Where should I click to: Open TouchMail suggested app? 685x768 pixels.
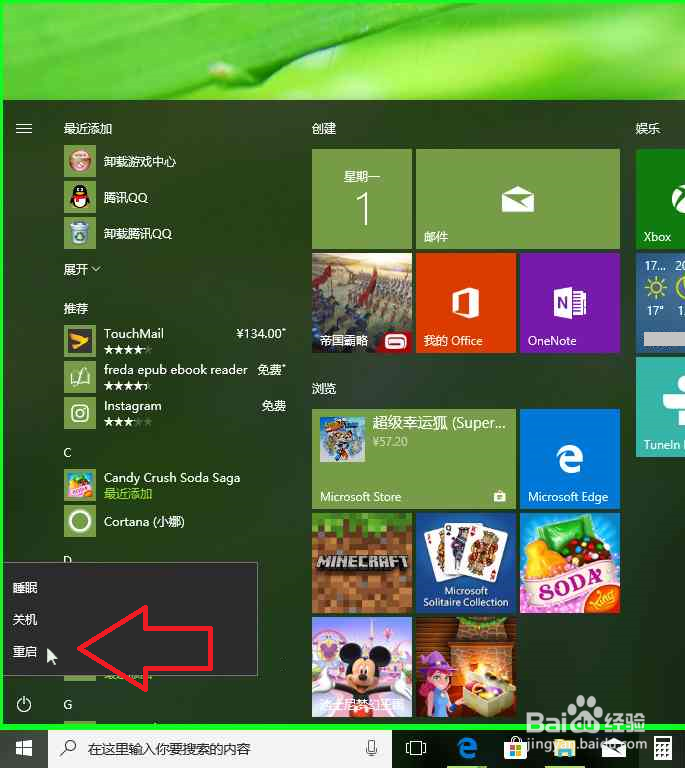[175, 340]
